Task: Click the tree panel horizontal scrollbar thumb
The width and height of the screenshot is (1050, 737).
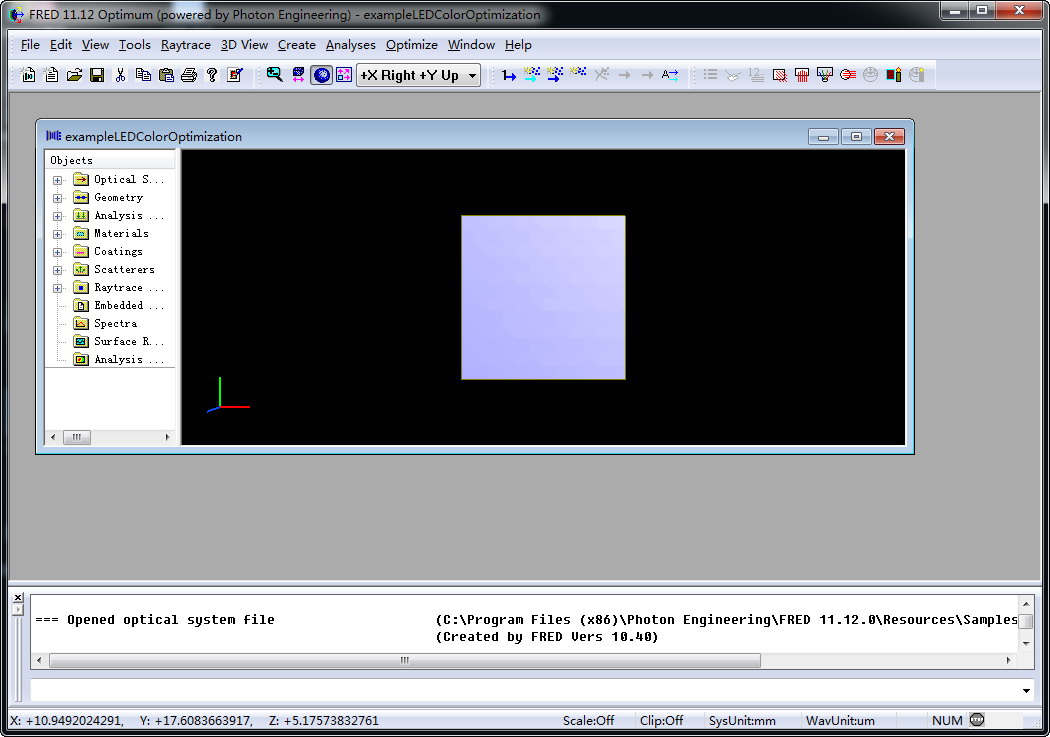Action: pos(76,437)
